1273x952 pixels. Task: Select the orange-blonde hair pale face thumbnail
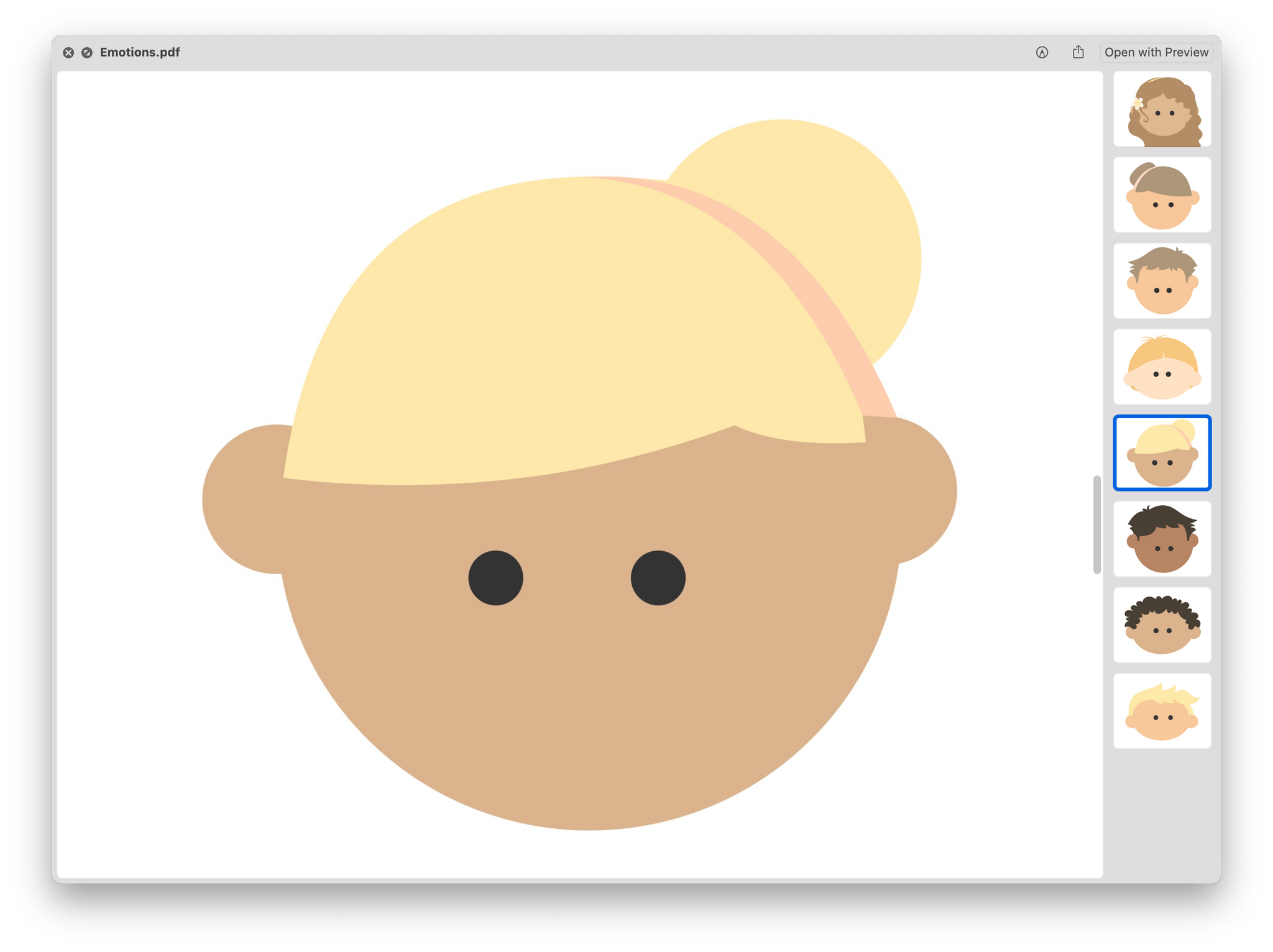[1161, 367]
